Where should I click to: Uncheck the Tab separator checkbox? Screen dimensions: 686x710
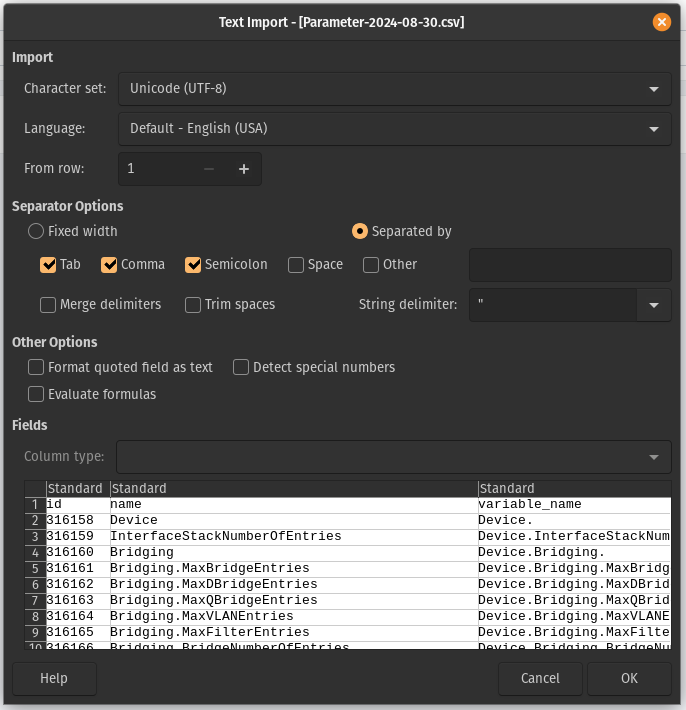48,265
